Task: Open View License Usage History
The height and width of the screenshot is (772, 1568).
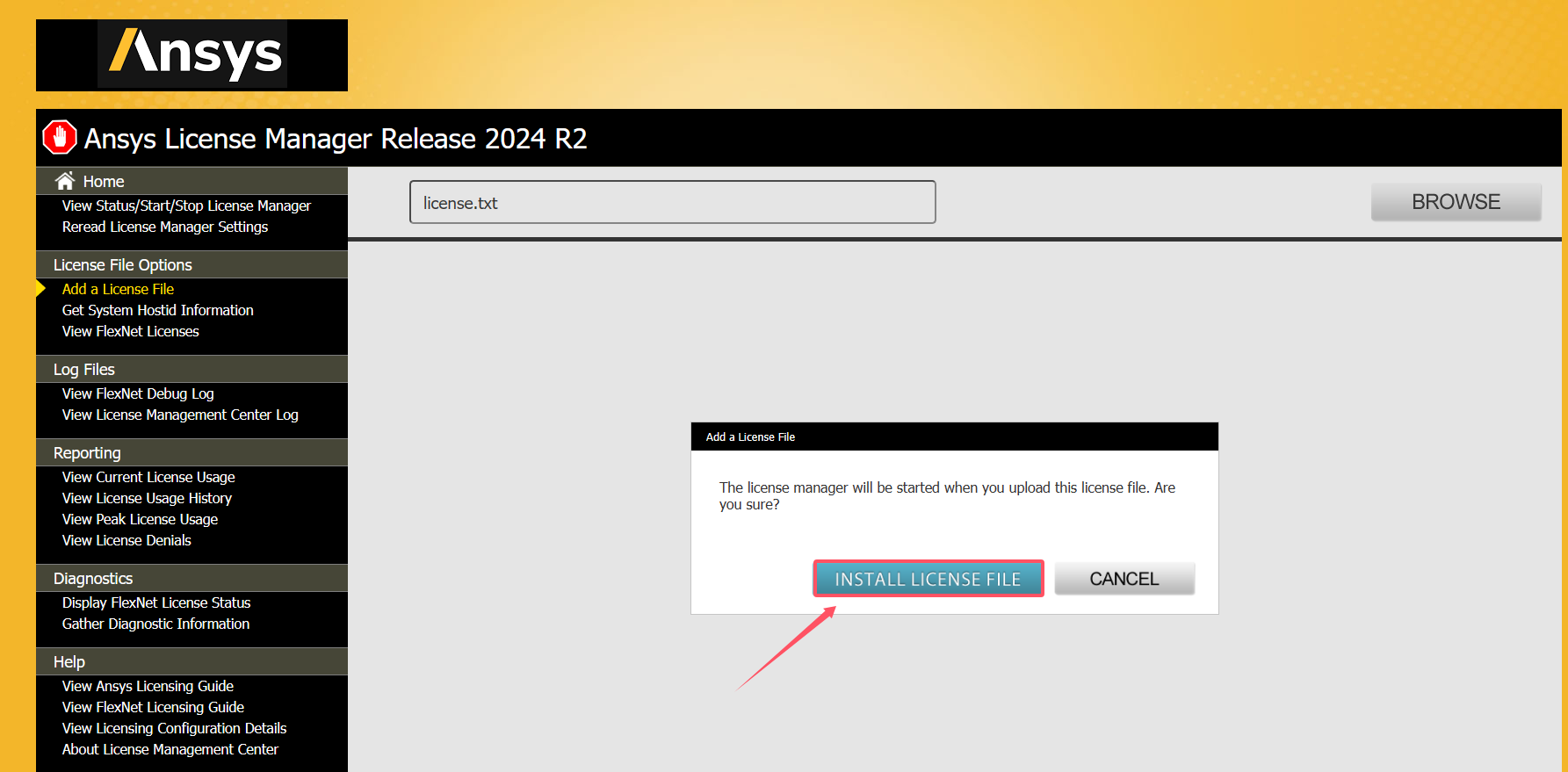Action: [147, 498]
